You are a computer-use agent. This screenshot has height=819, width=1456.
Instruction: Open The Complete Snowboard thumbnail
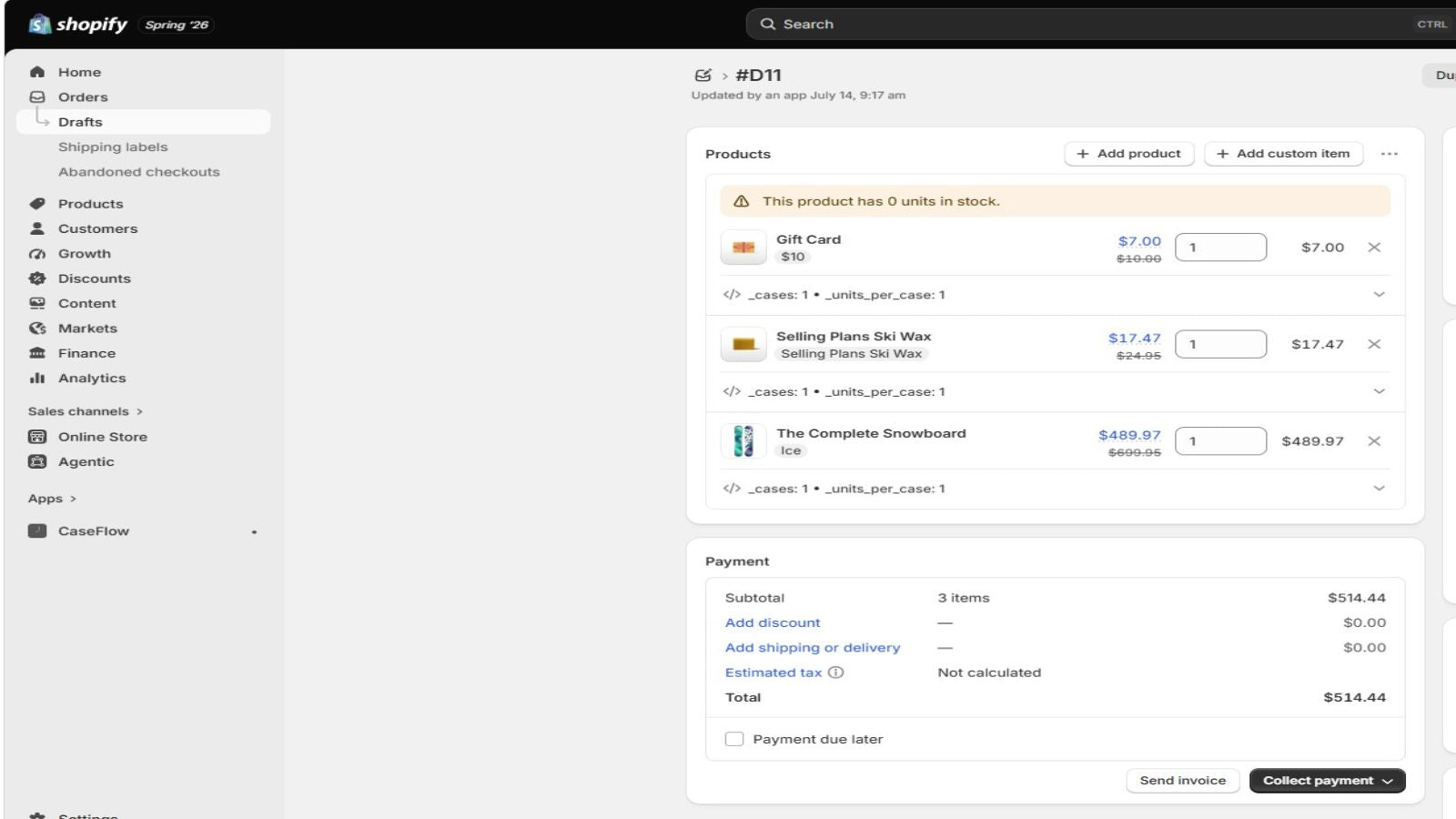tap(743, 441)
